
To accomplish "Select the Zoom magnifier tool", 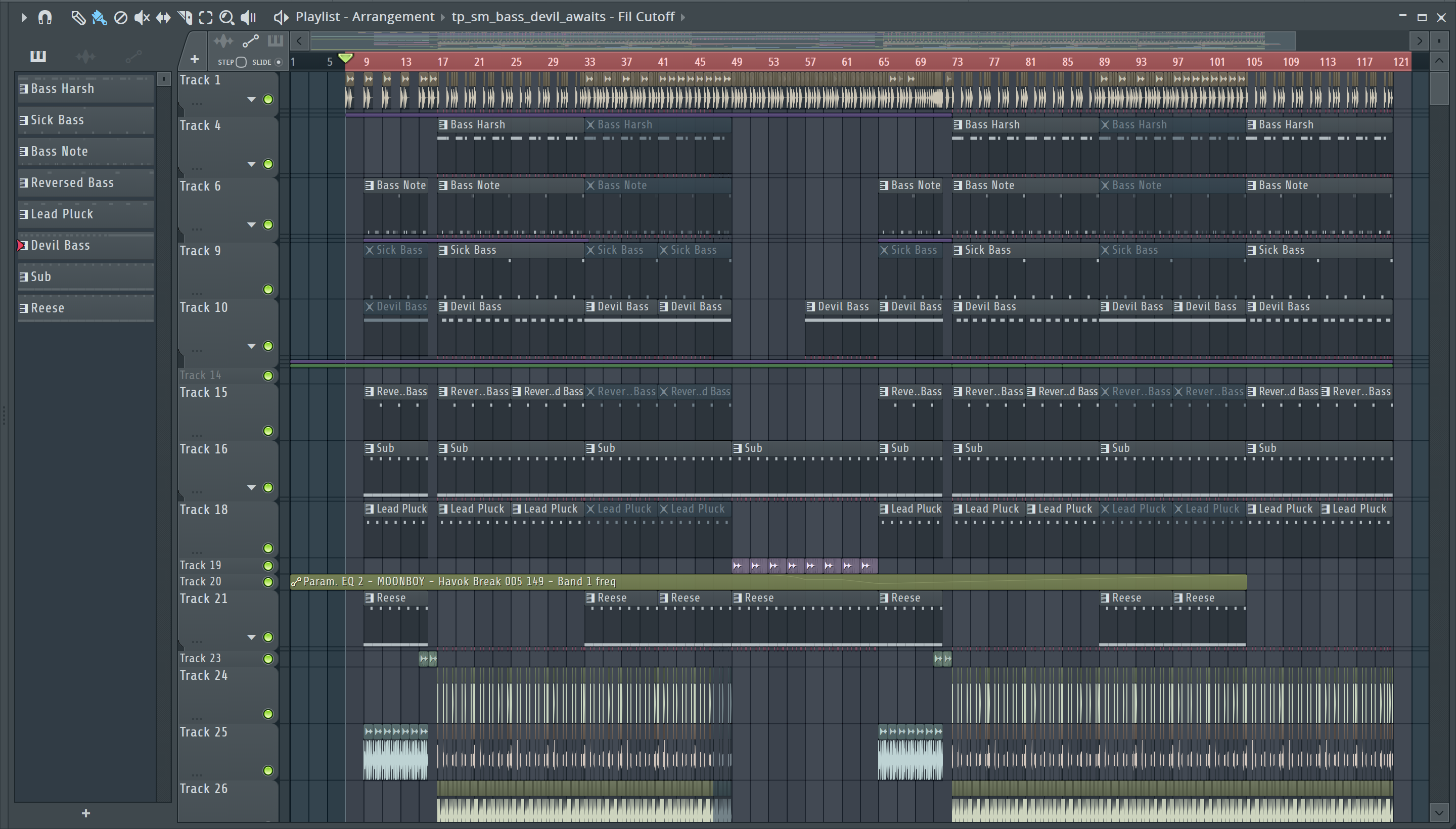I will 226,18.
